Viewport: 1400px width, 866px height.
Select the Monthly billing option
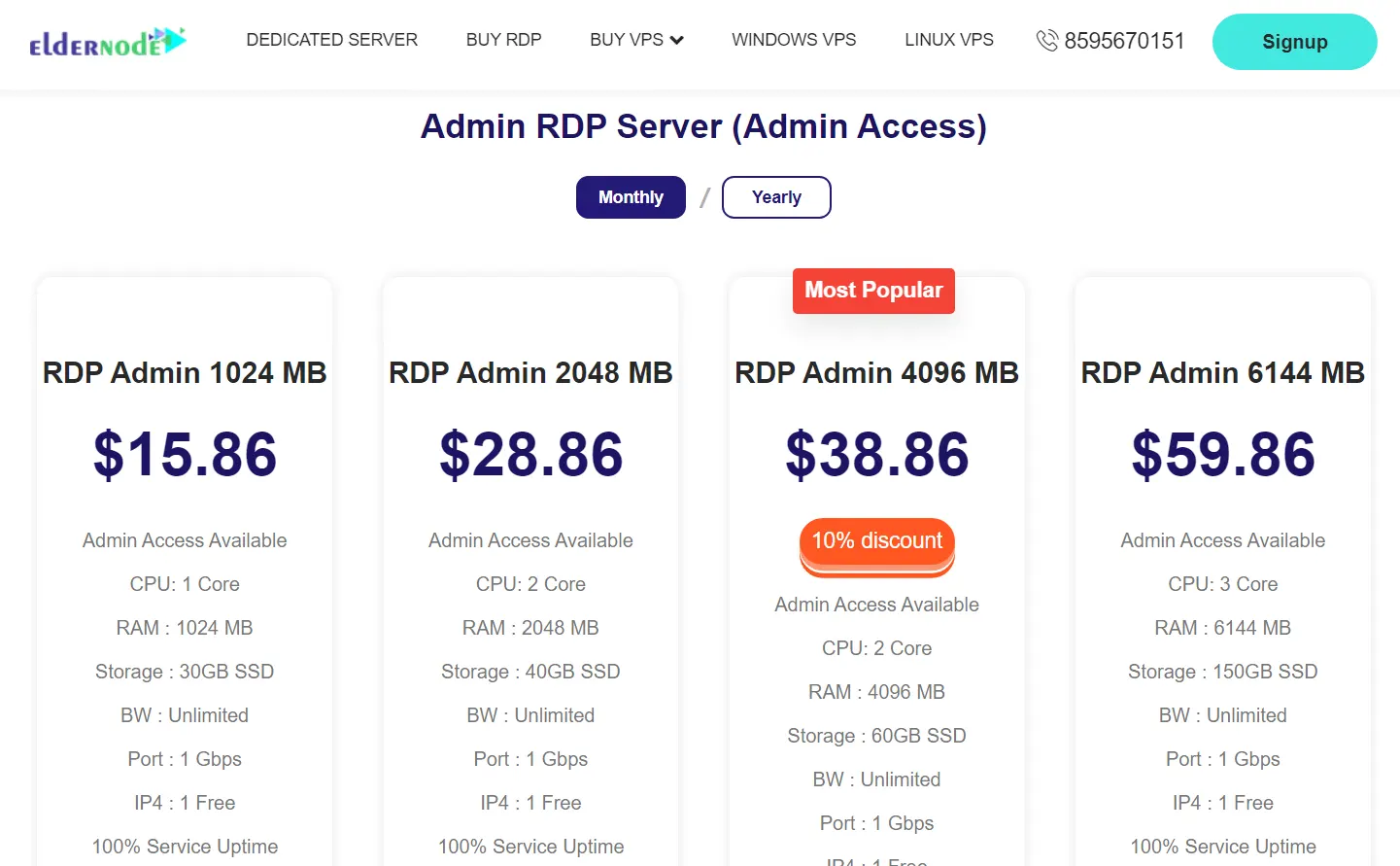tap(630, 196)
